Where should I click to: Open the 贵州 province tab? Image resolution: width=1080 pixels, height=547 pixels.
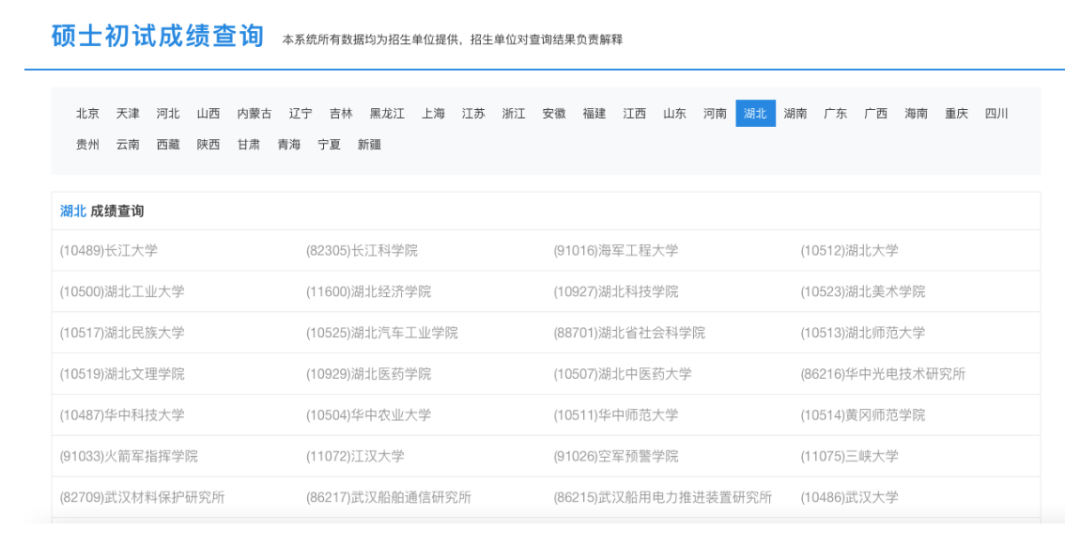point(87,145)
